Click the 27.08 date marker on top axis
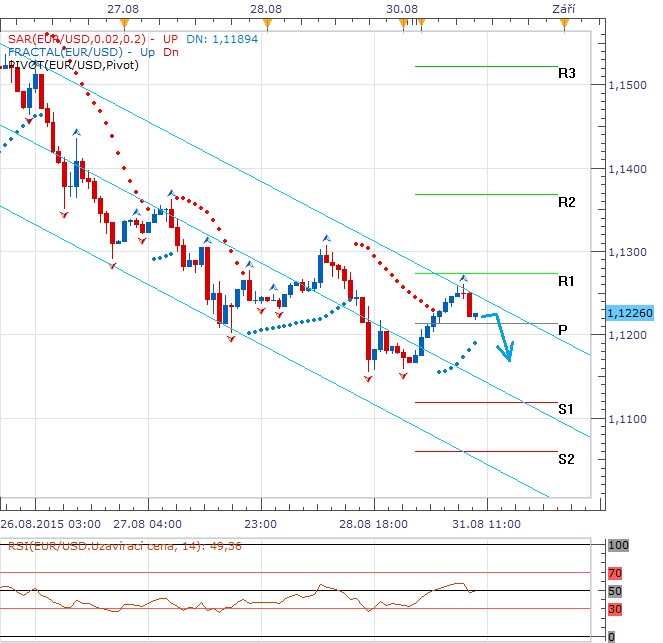This screenshot has width=663, height=643. tap(122, 8)
